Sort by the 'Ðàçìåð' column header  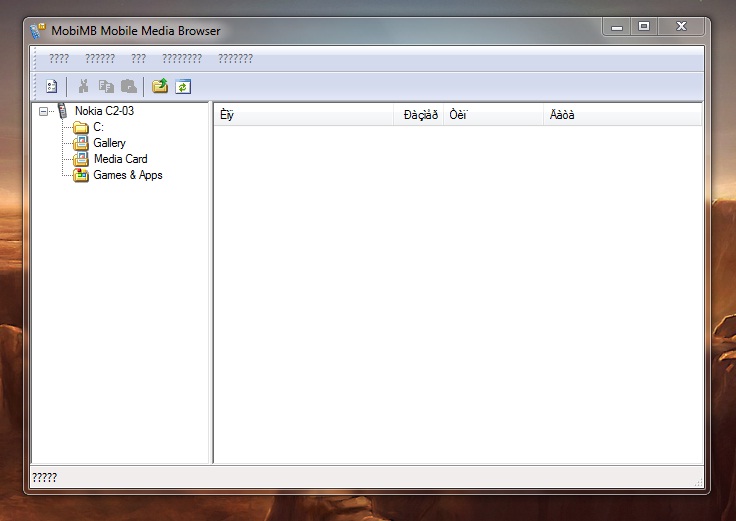pyautogui.click(x=418, y=115)
